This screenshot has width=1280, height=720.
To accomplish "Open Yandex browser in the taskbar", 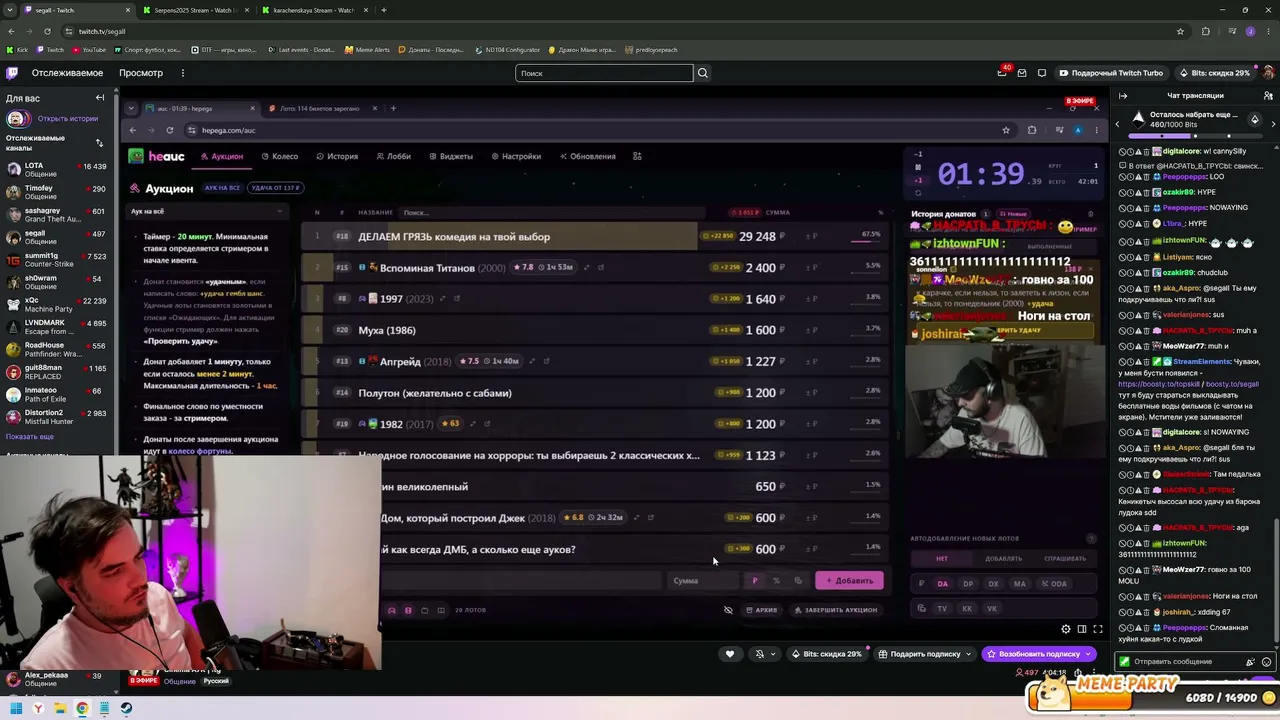I will (38, 708).
